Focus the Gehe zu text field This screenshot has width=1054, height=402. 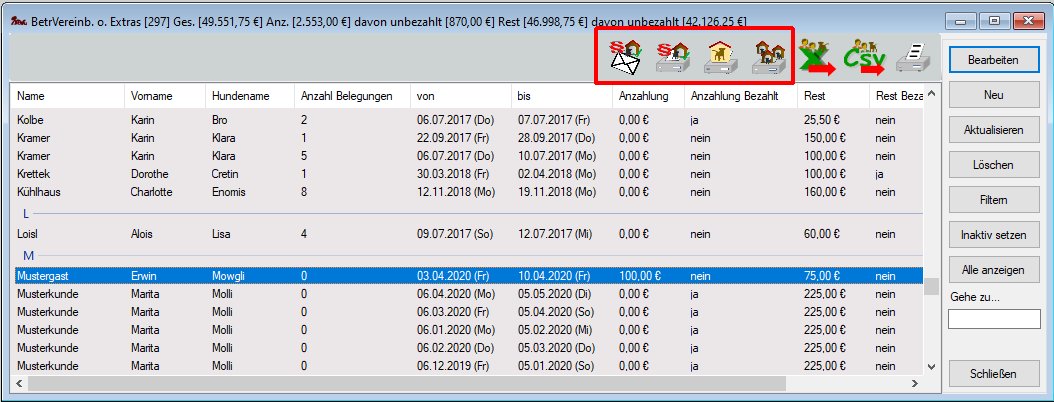point(992,319)
